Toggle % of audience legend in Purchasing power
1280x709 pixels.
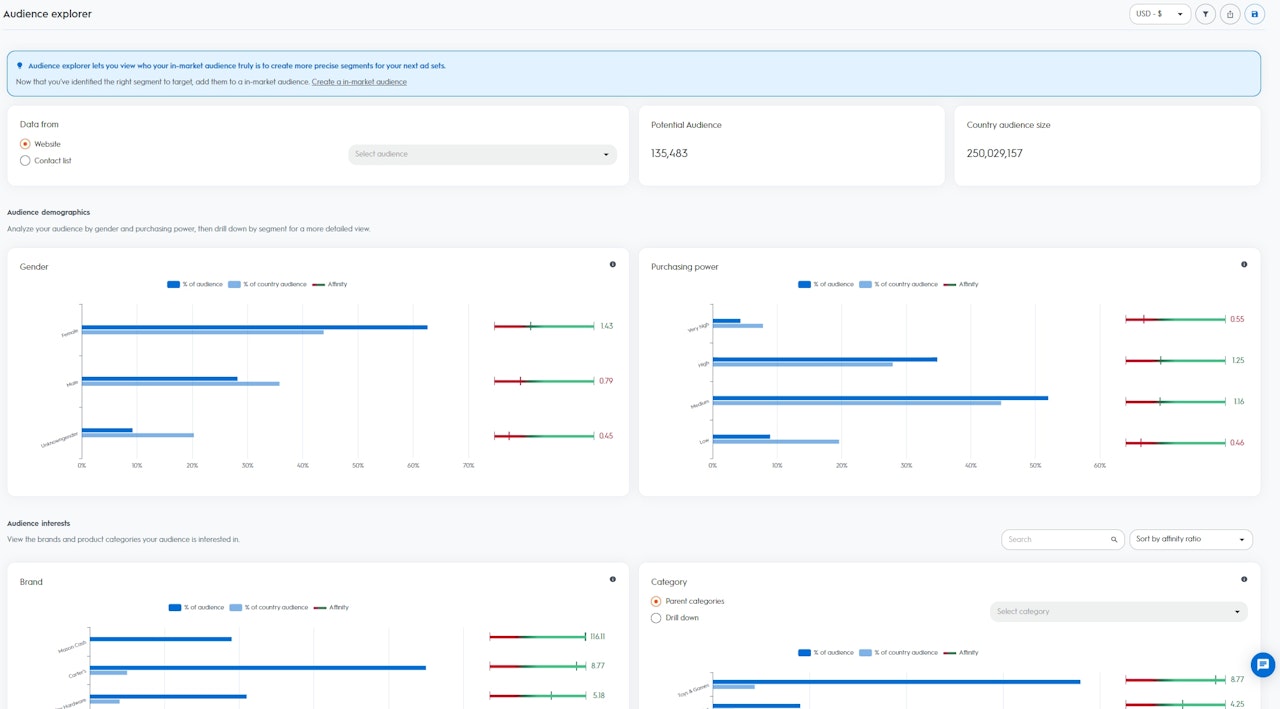tap(826, 284)
